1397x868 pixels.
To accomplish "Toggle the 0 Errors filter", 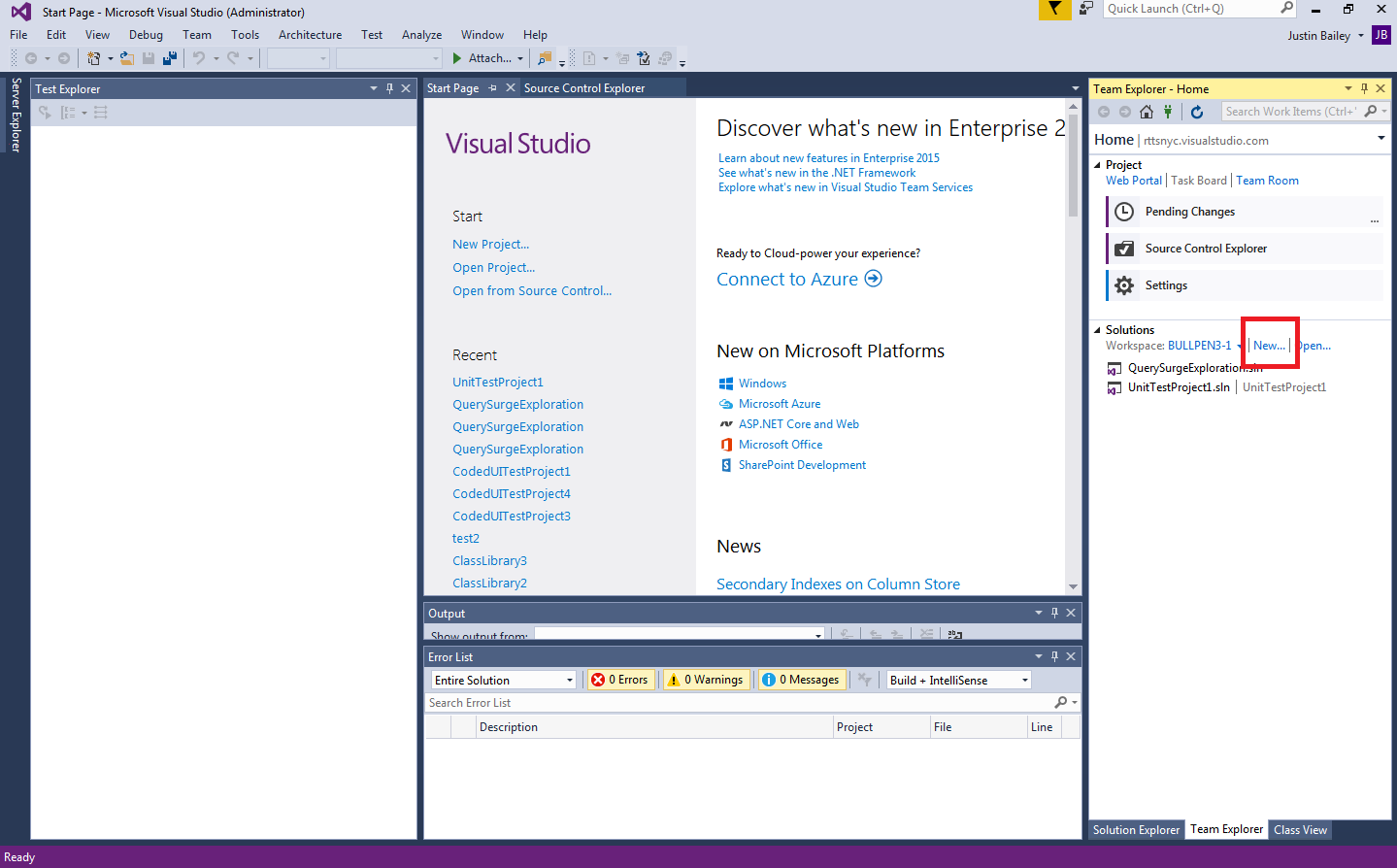I will point(619,680).
